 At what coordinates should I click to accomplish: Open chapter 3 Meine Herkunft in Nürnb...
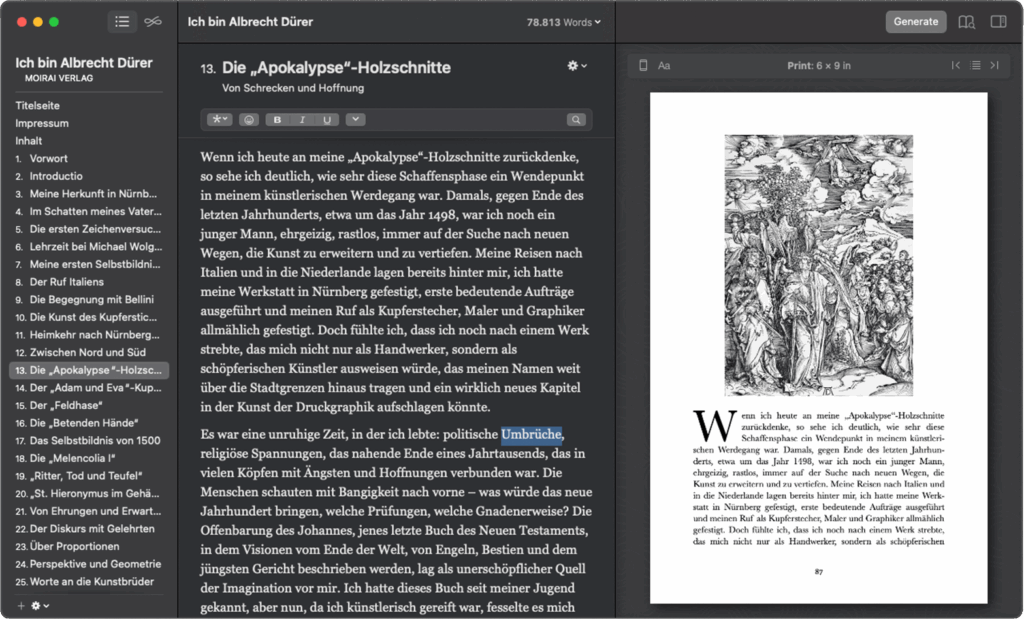tap(88, 193)
